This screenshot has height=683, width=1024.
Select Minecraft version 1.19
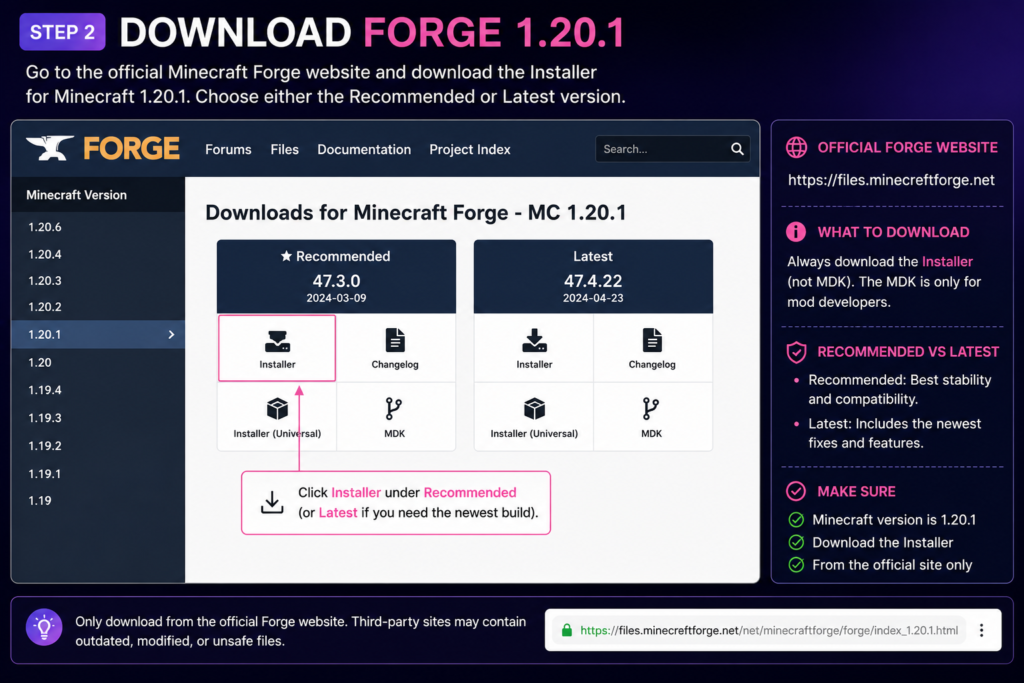point(98,501)
